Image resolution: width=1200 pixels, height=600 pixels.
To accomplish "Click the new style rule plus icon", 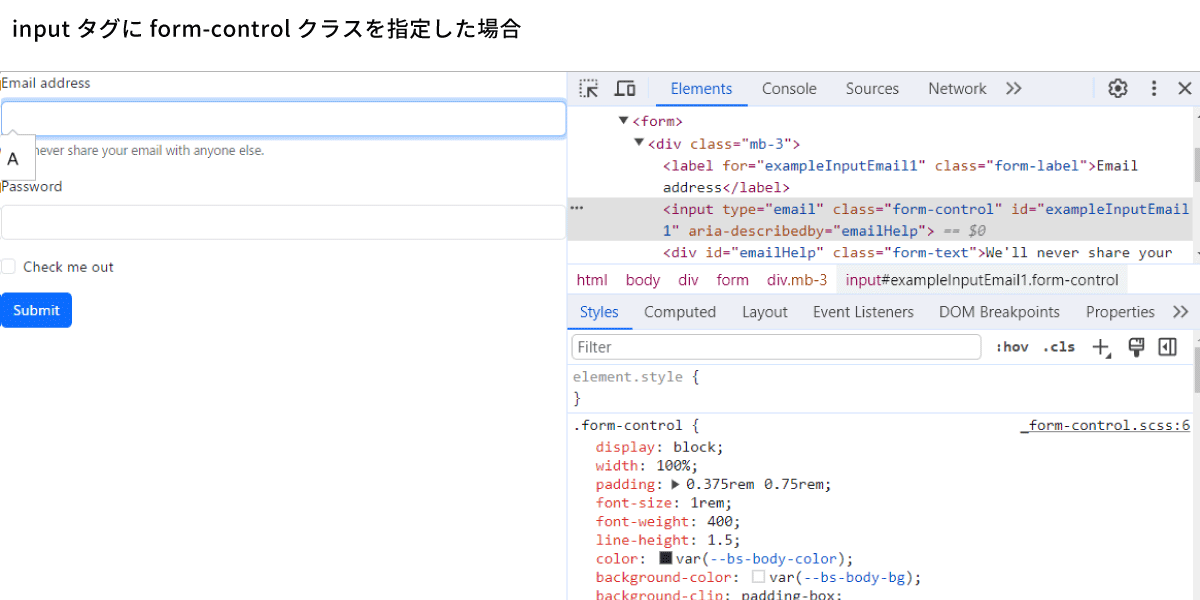I will click(x=1101, y=347).
